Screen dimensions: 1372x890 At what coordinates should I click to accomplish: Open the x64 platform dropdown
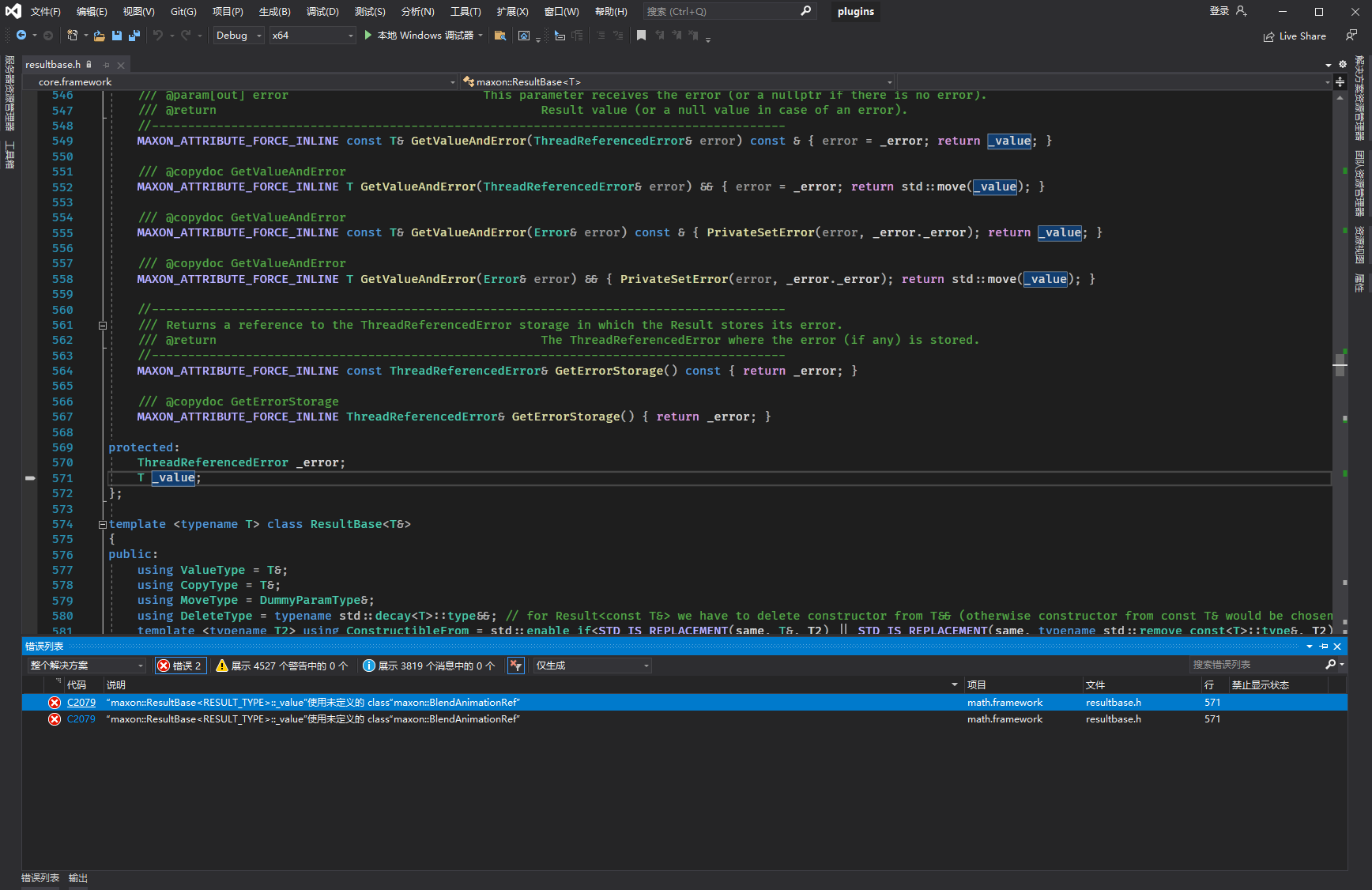313,36
